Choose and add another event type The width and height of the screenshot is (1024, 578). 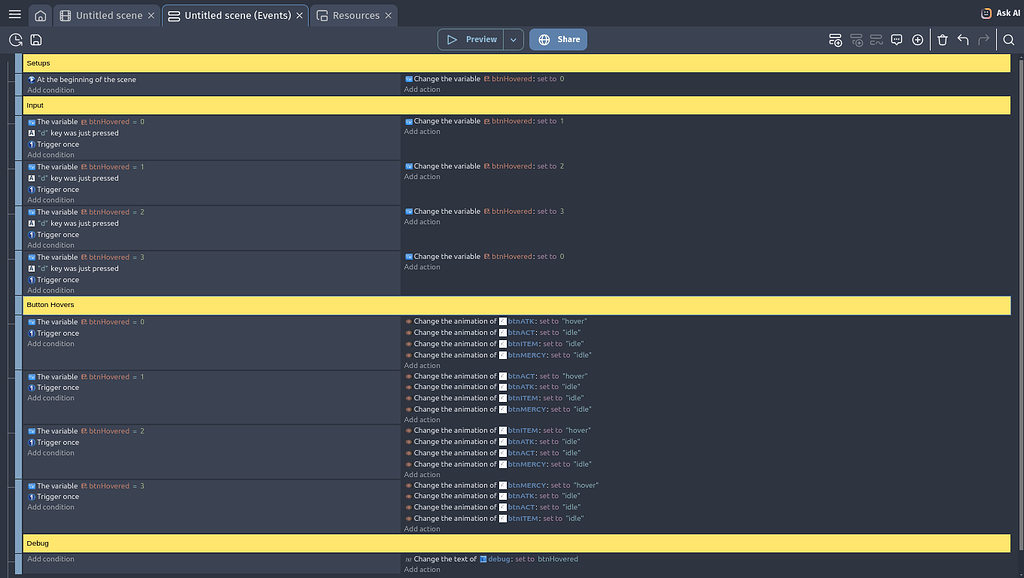coord(918,40)
